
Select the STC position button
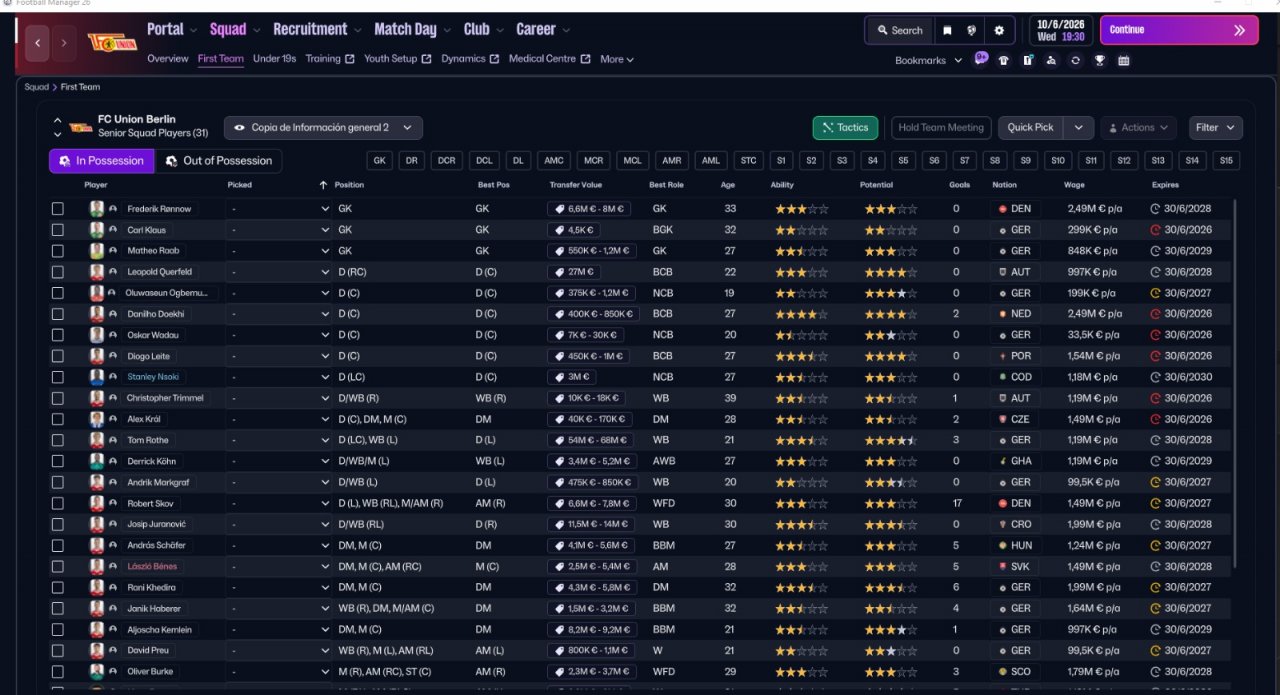[x=748, y=161]
